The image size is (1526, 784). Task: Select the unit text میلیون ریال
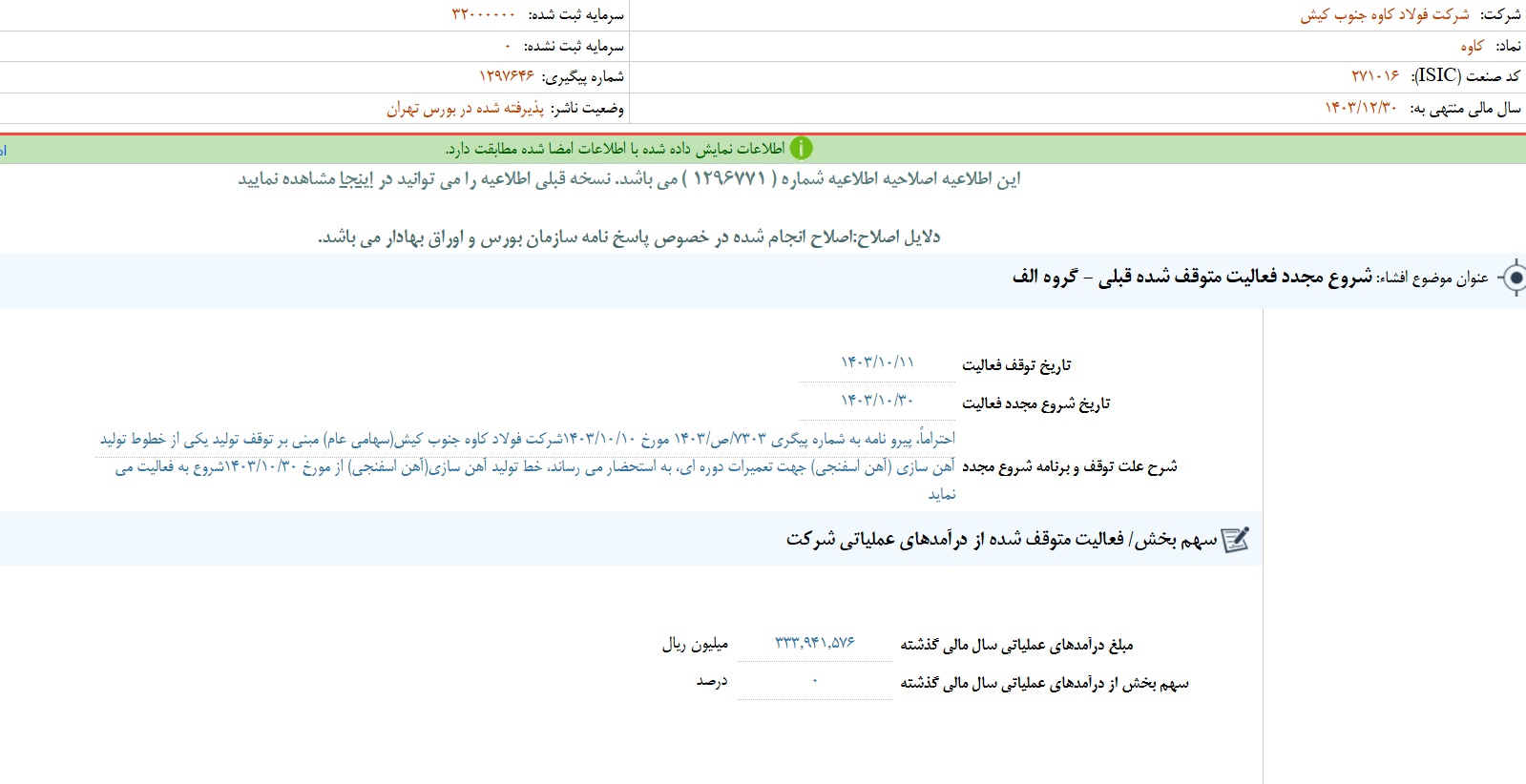point(695,645)
